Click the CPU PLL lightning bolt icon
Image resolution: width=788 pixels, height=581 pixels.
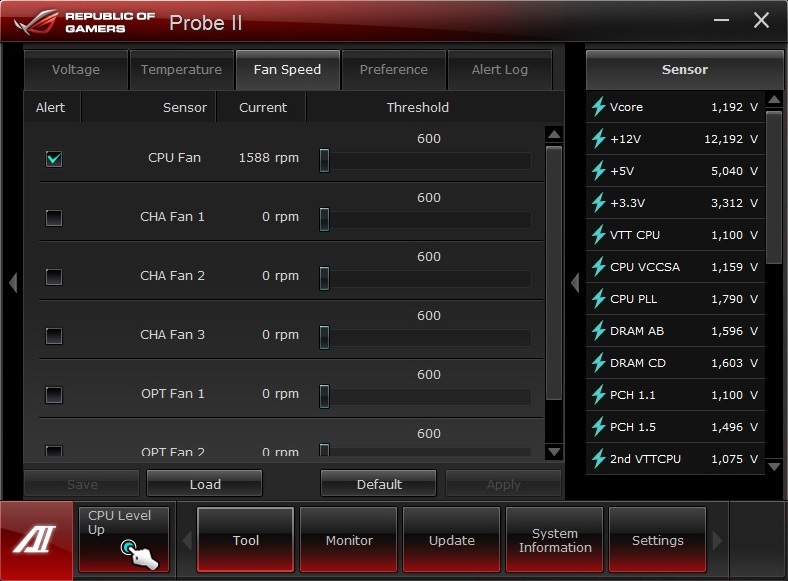click(x=599, y=299)
